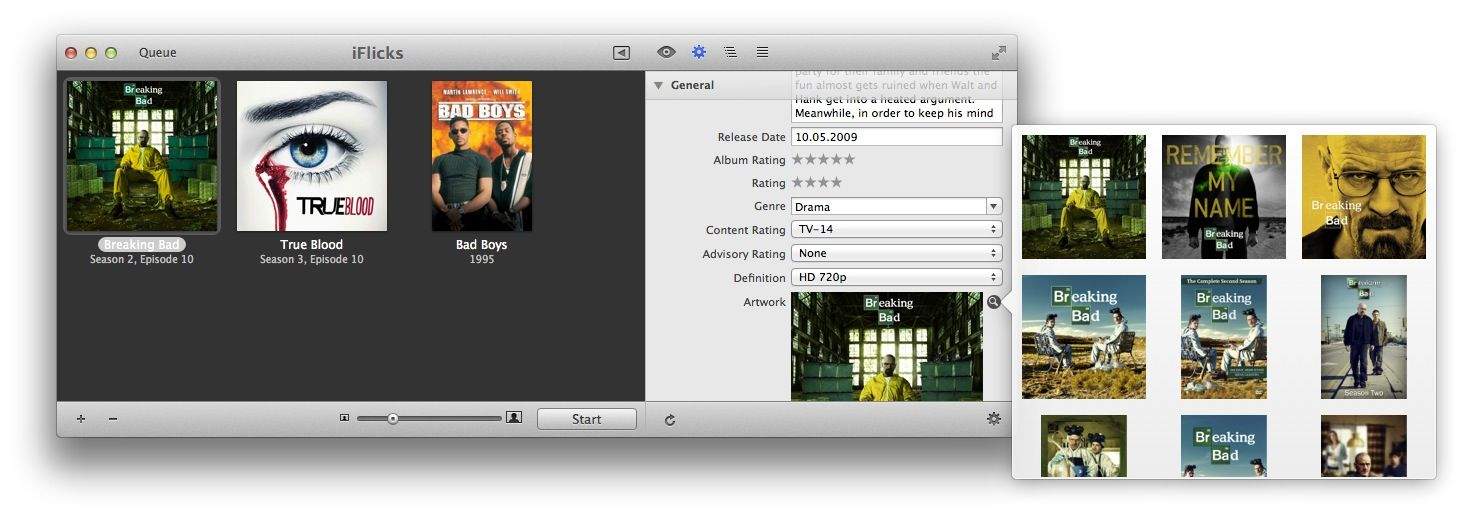1473x520 pixels.
Task: Choose the bottom-row indoor photo artwork
Action: [x=1364, y=446]
